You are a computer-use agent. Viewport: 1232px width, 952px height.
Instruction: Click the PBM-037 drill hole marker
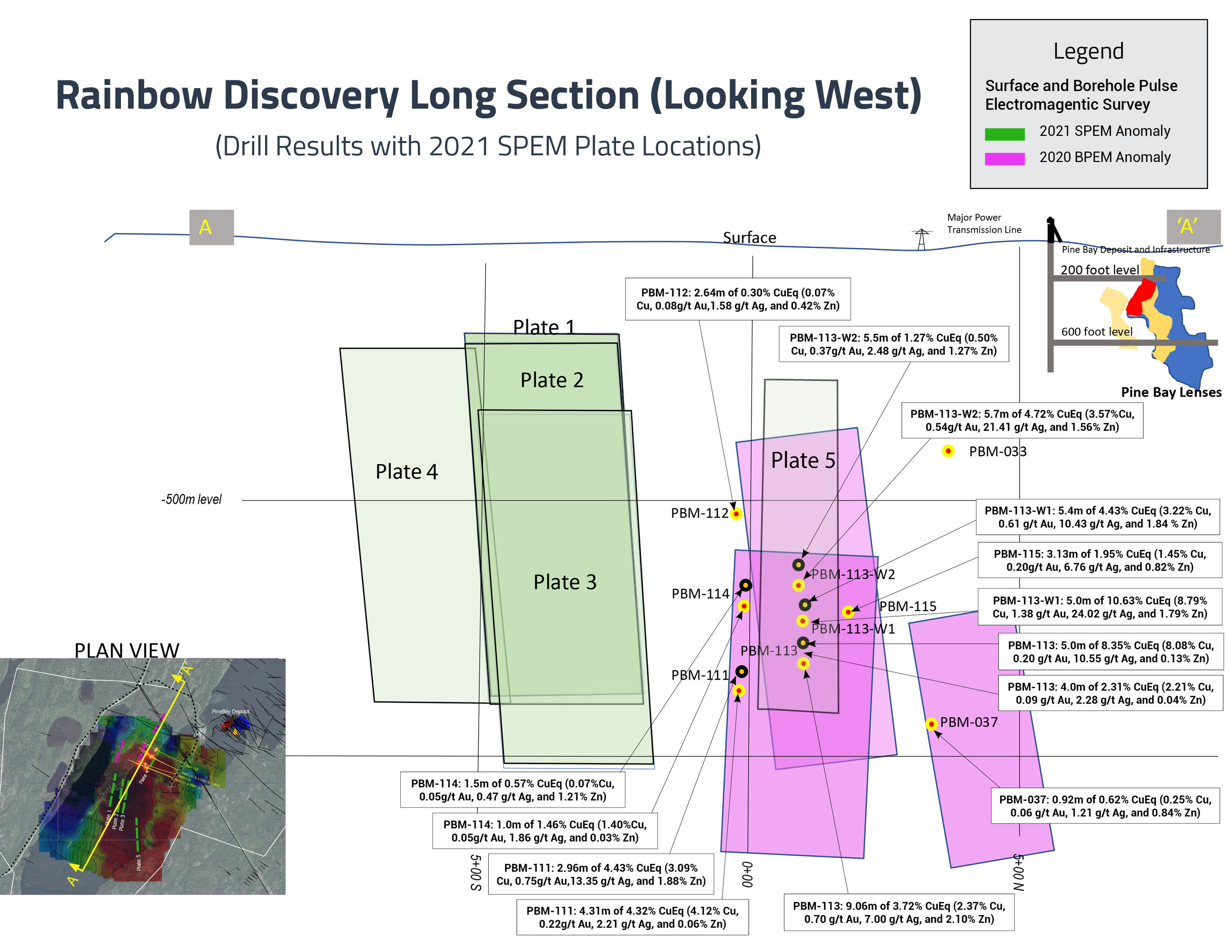931,723
